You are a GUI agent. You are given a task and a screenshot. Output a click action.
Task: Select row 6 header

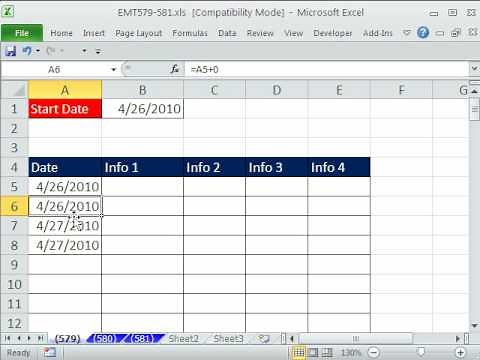(14, 206)
